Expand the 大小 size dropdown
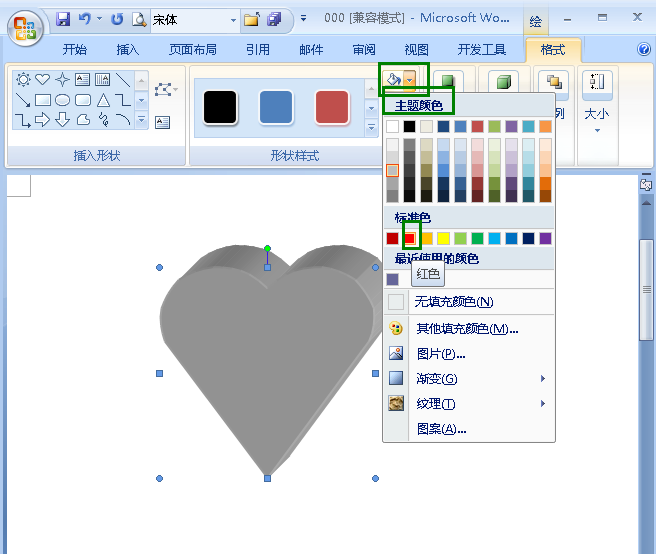The width and height of the screenshot is (656, 554). click(x=598, y=130)
